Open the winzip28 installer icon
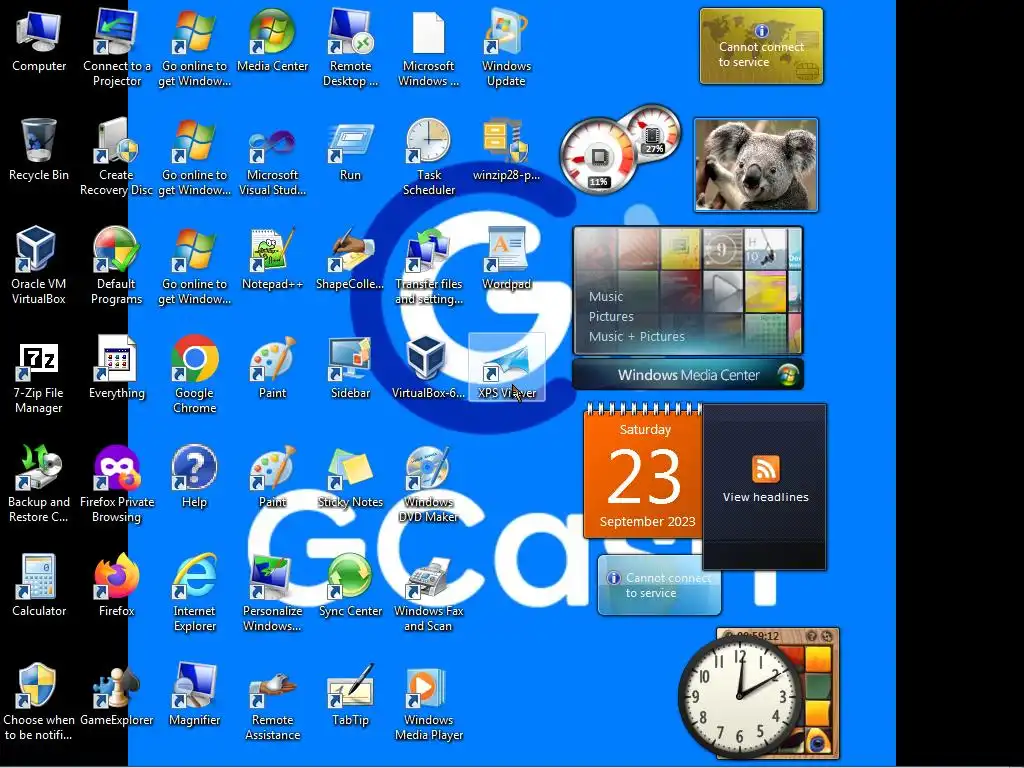Screen dimensions: 1024x768 [x=506, y=150]
